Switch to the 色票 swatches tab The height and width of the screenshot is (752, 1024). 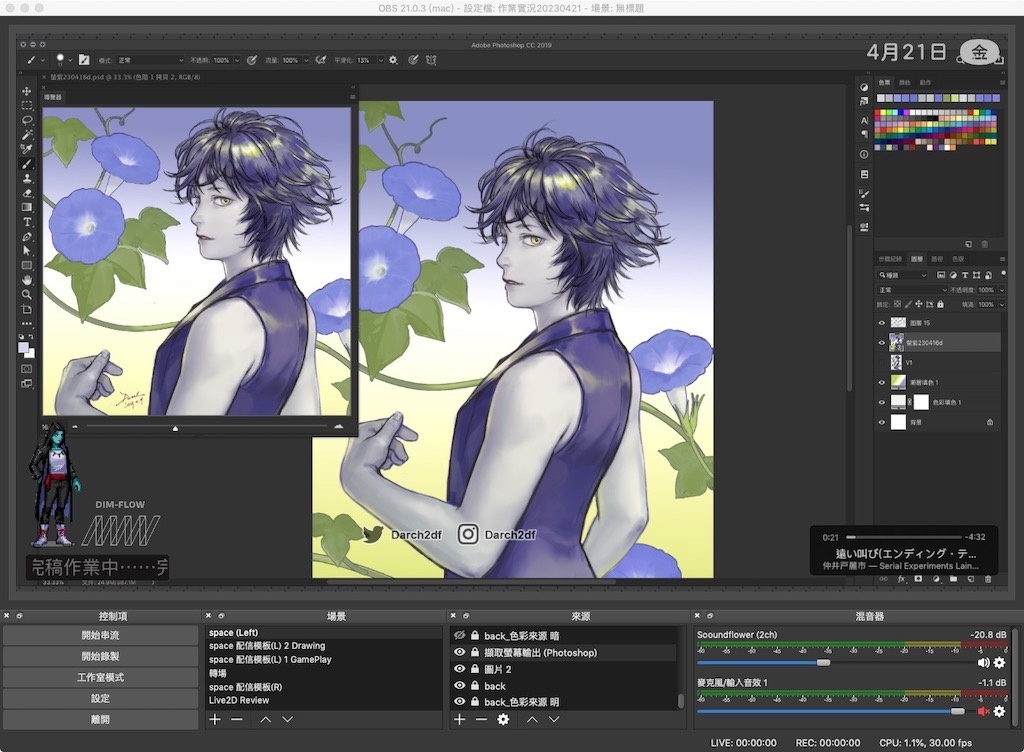point(884,83)
